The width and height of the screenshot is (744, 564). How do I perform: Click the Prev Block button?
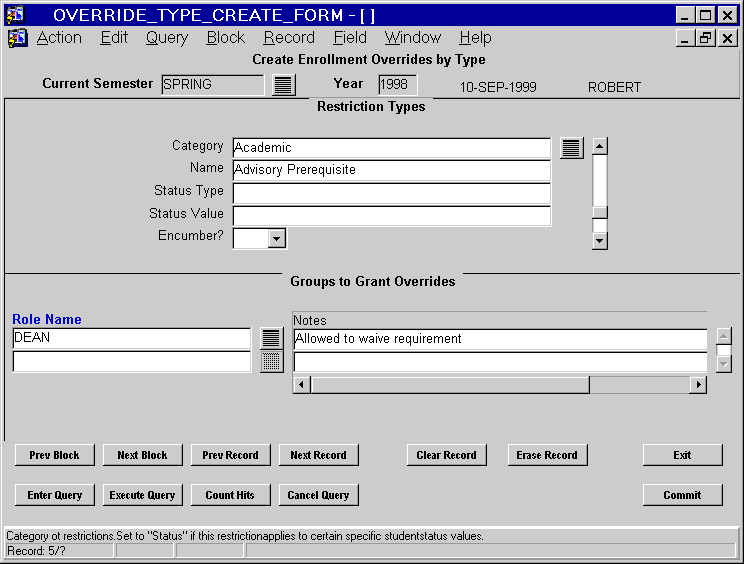(x=55, y=455)
